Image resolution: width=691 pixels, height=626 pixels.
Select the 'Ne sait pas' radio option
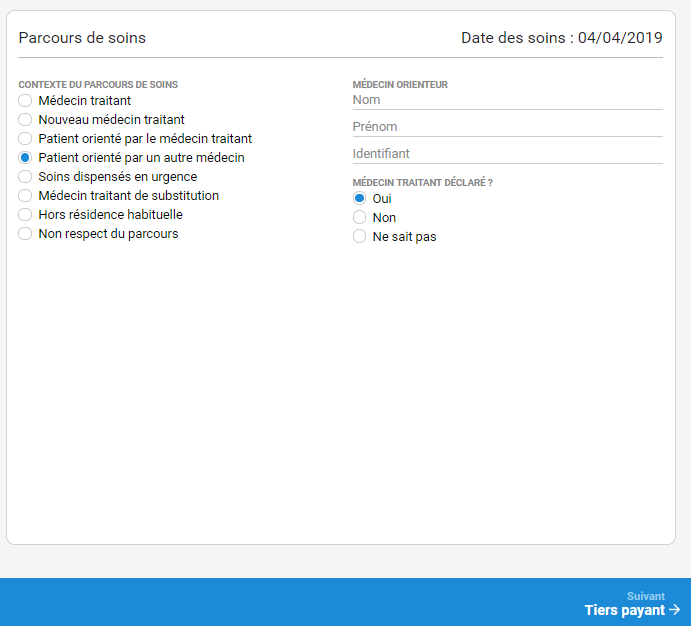[360, 237]
